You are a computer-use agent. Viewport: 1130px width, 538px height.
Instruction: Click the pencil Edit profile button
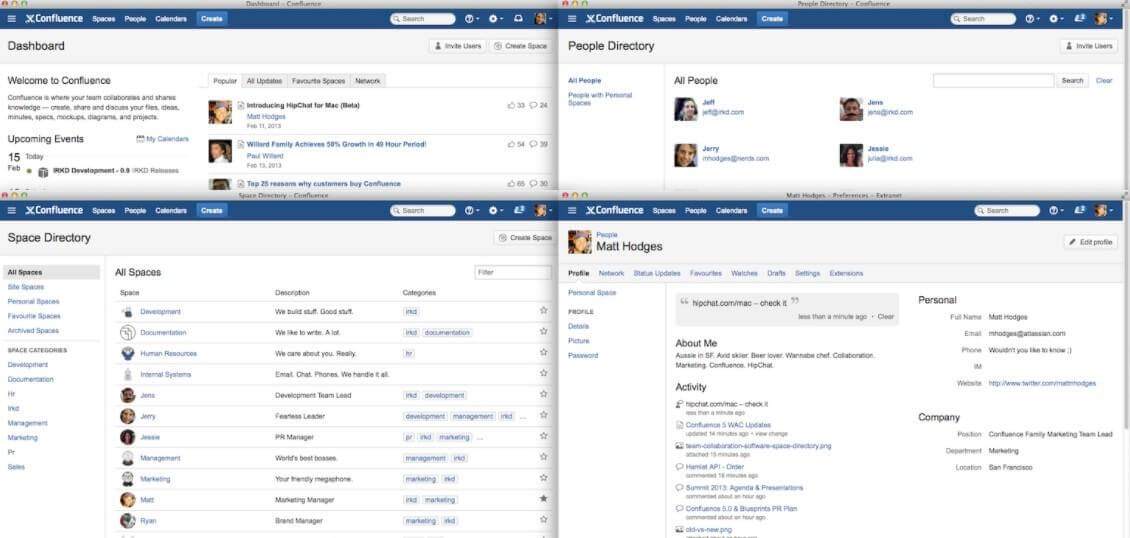[1090, 242]
